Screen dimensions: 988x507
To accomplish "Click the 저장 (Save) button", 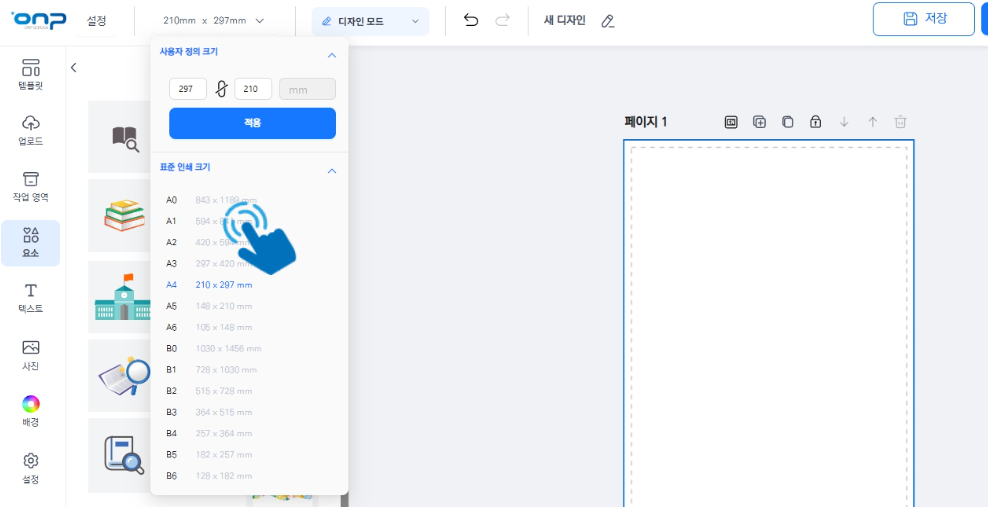I will tap(923, 18).
